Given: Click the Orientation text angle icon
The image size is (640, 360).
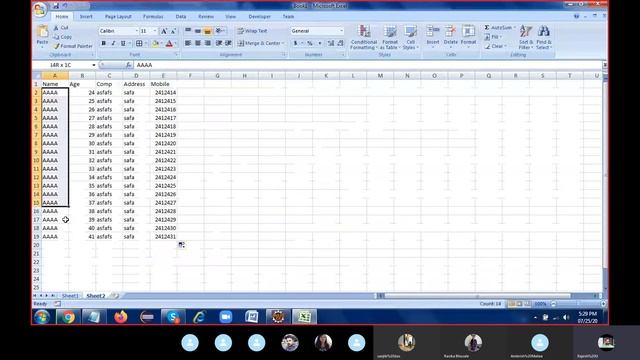Looking at the screenshot, I should pos(220,31).
